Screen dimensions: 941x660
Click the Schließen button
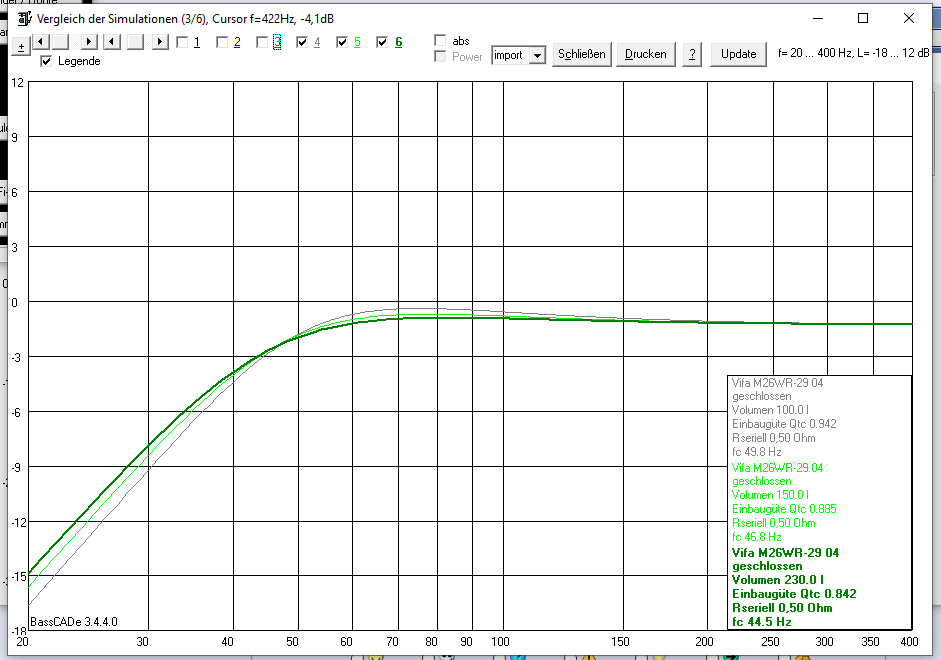pyautogui.click(x=582, y=54)
